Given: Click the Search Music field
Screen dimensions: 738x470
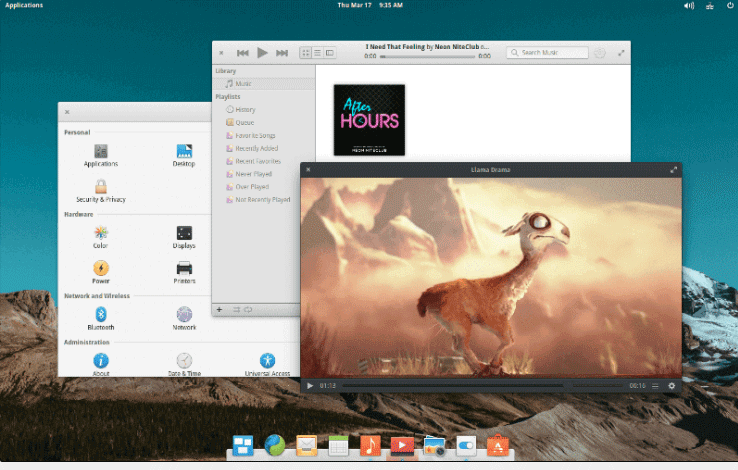Looking at the screenshot, I should click(x=547, y=53).
